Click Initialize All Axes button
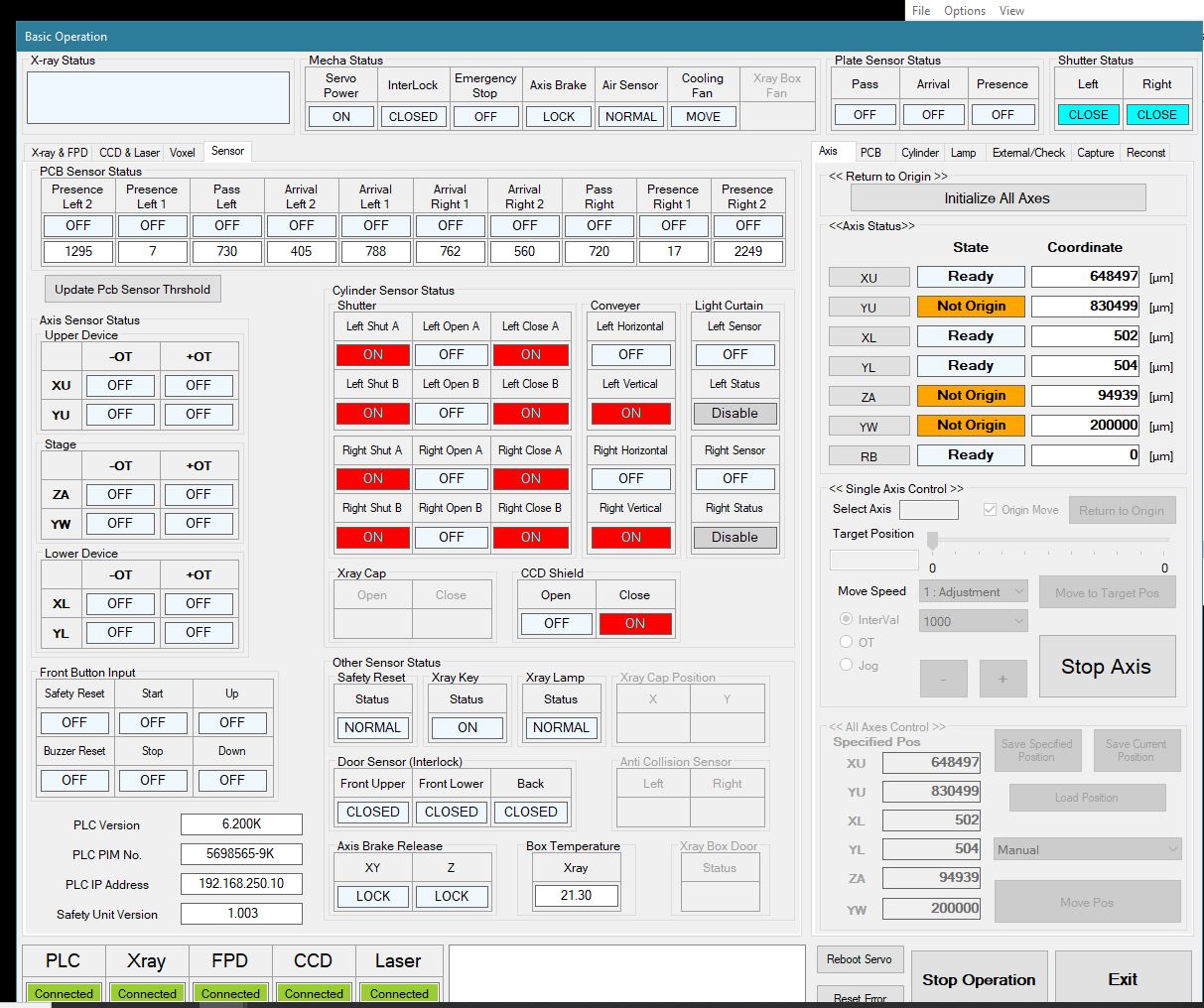 coord(997,198)
